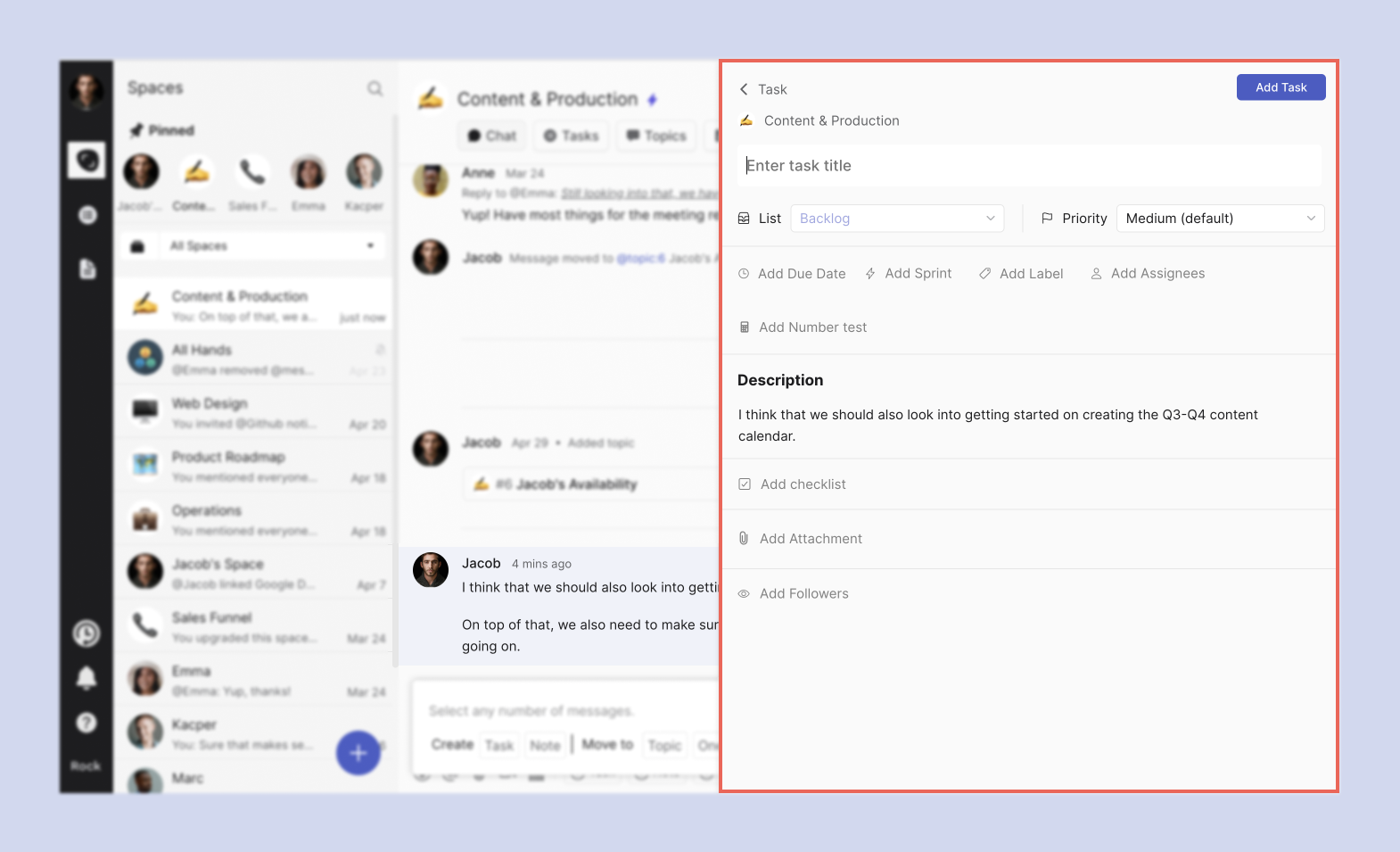The width and height of the screenshot is (1400, 852).
Task: Switch to the Tasks tab
Action: click(x=572, y=136)
